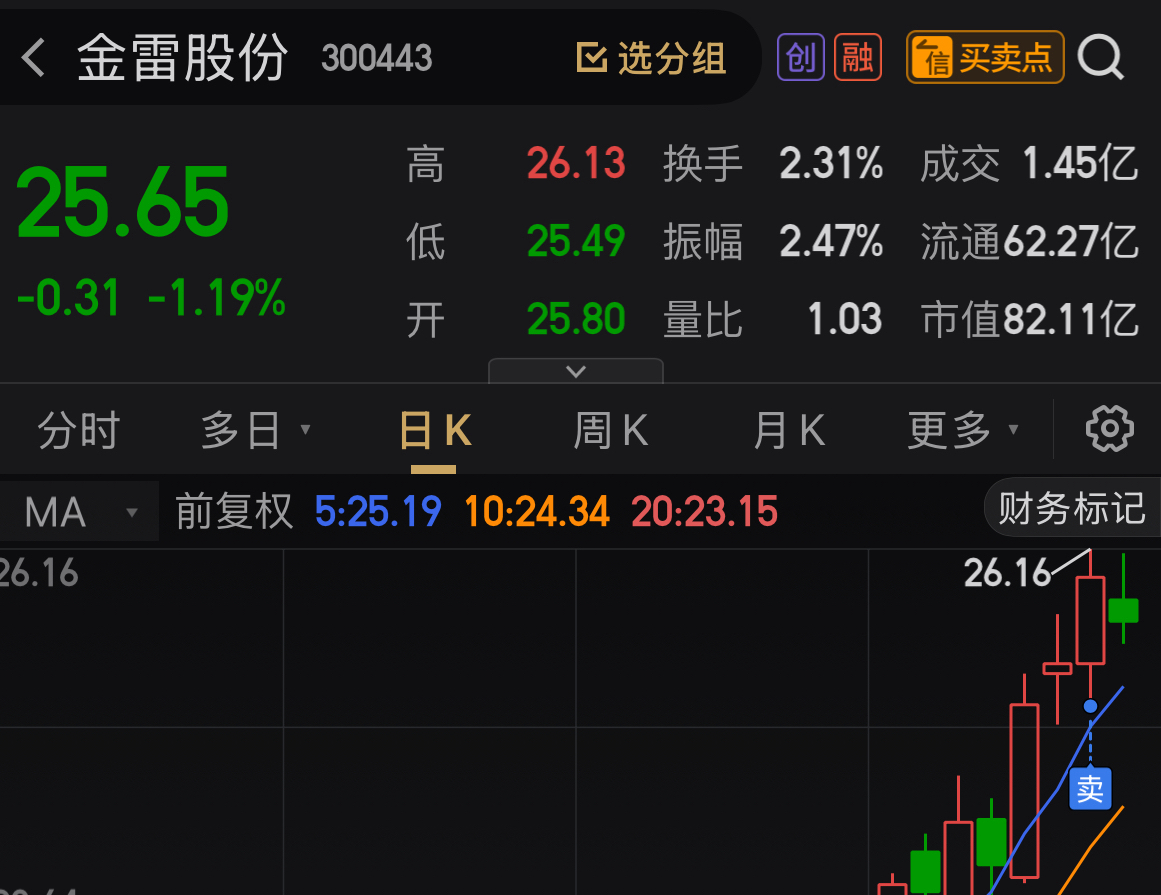Go back using the left arrow
This screenshot has width=1161, height=895.
33,58
